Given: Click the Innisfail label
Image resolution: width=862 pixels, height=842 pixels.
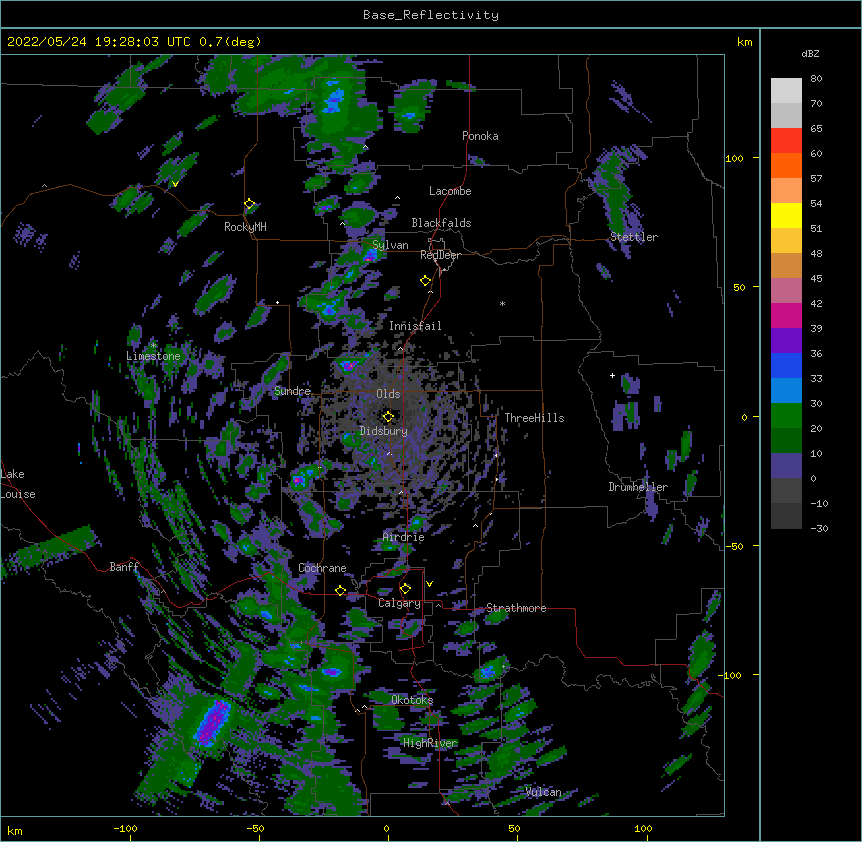Looking at the screenshot, I should (x=415, y=326).
